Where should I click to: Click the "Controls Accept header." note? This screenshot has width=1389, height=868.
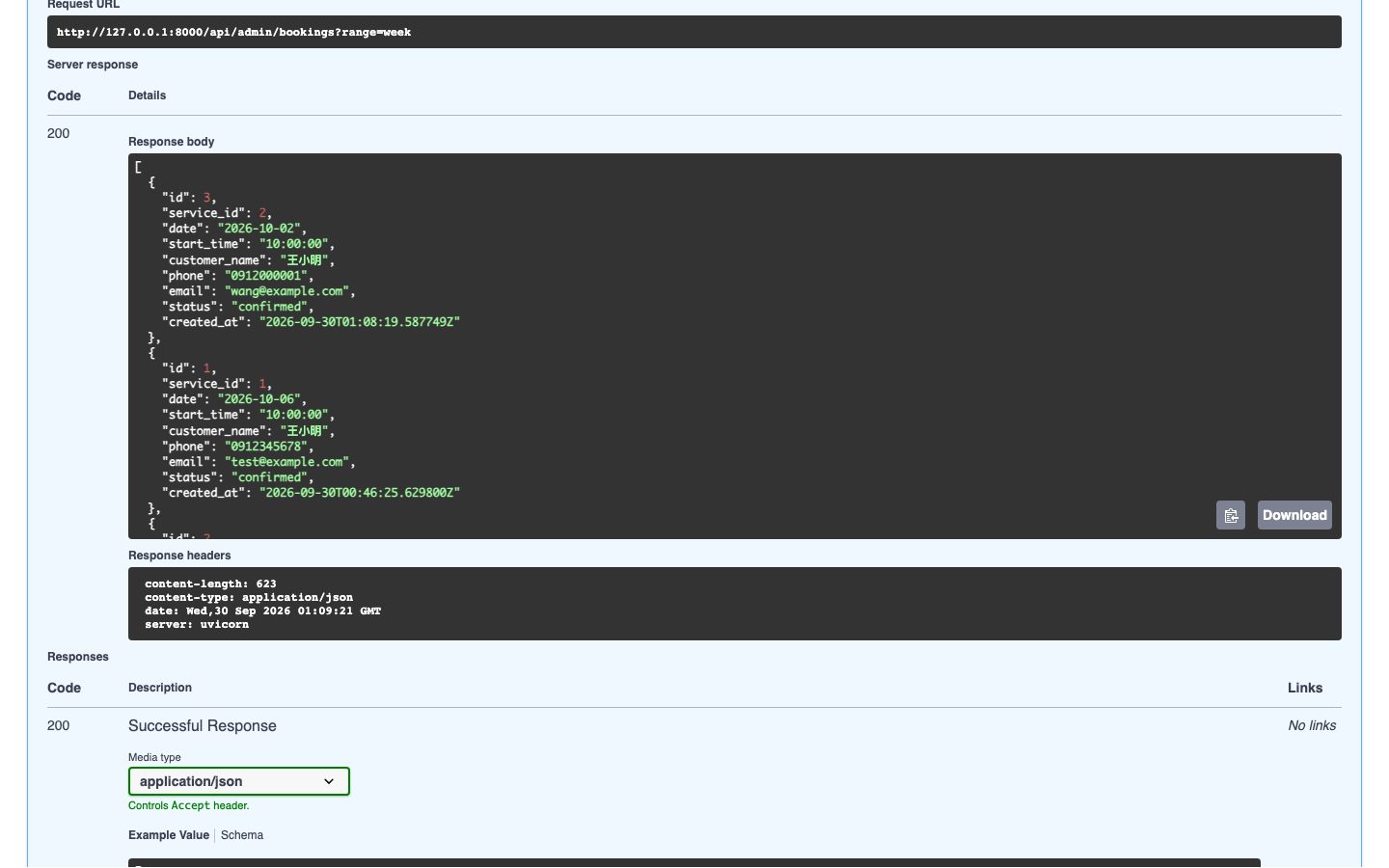click(x=189, y=805)
